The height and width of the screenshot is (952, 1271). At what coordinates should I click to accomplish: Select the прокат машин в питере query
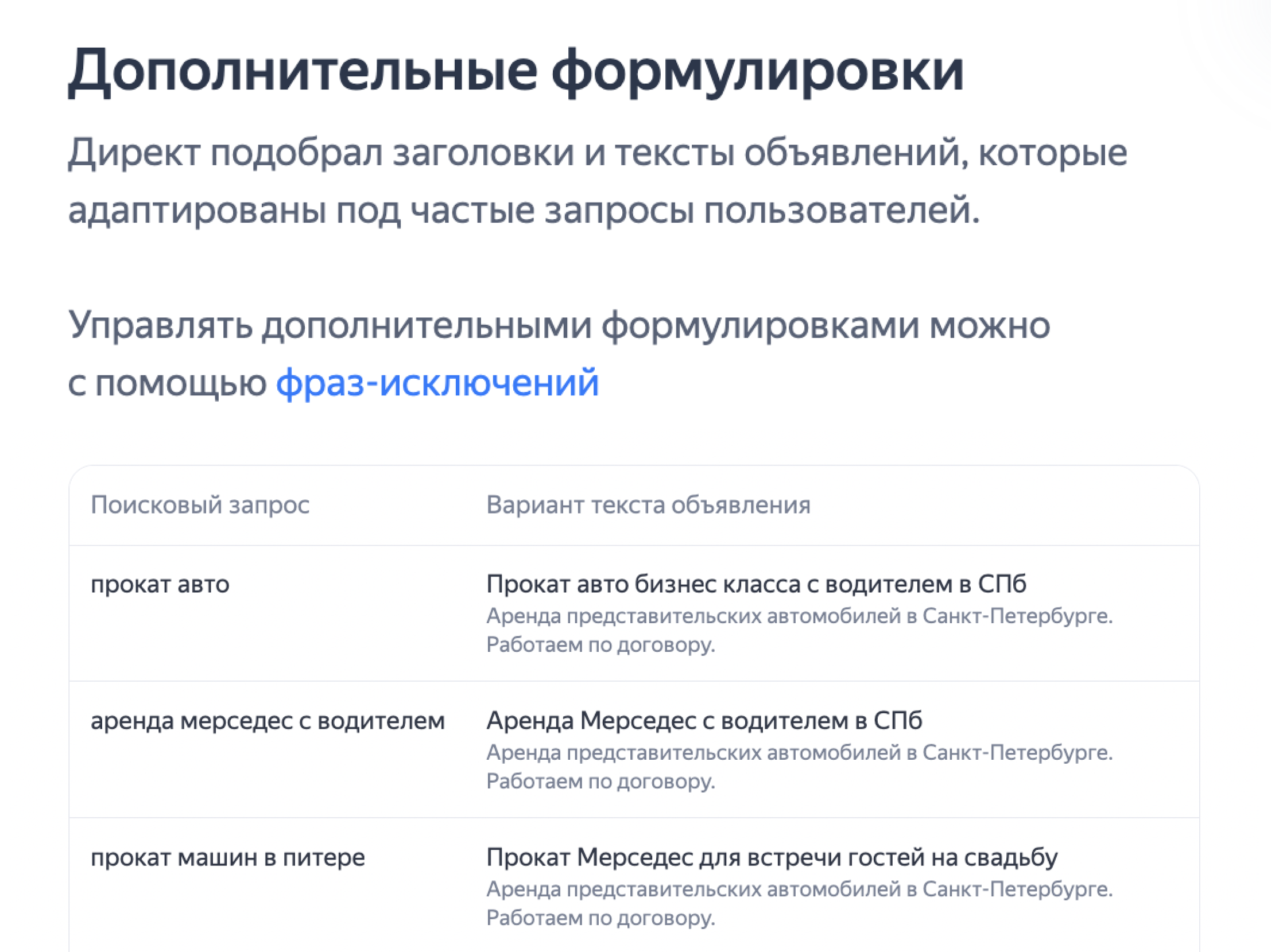(x=227, y=857)
